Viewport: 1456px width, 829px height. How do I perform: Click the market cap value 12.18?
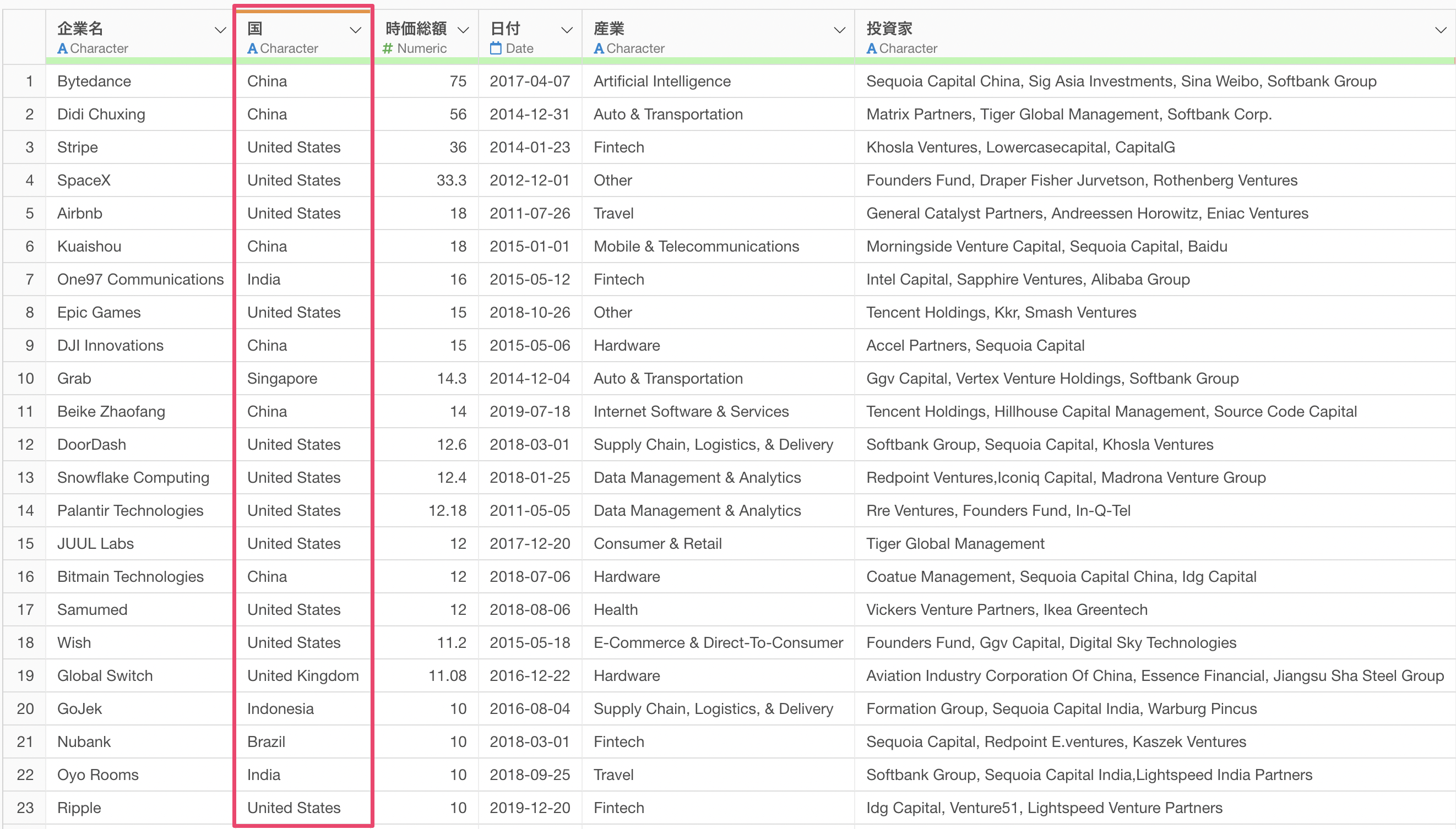(x=426, y=511)
